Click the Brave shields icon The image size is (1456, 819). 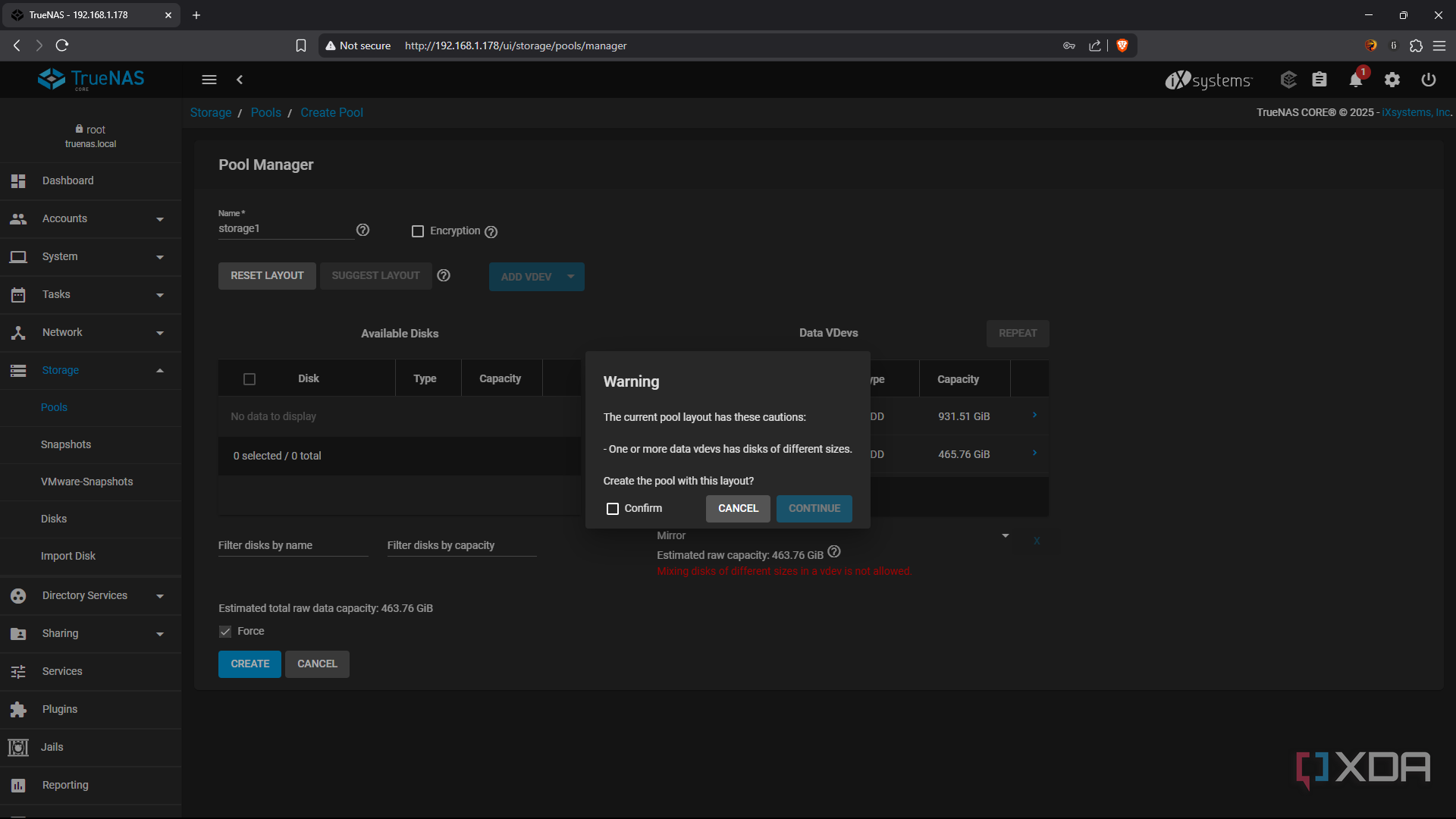coord(1122,45)
